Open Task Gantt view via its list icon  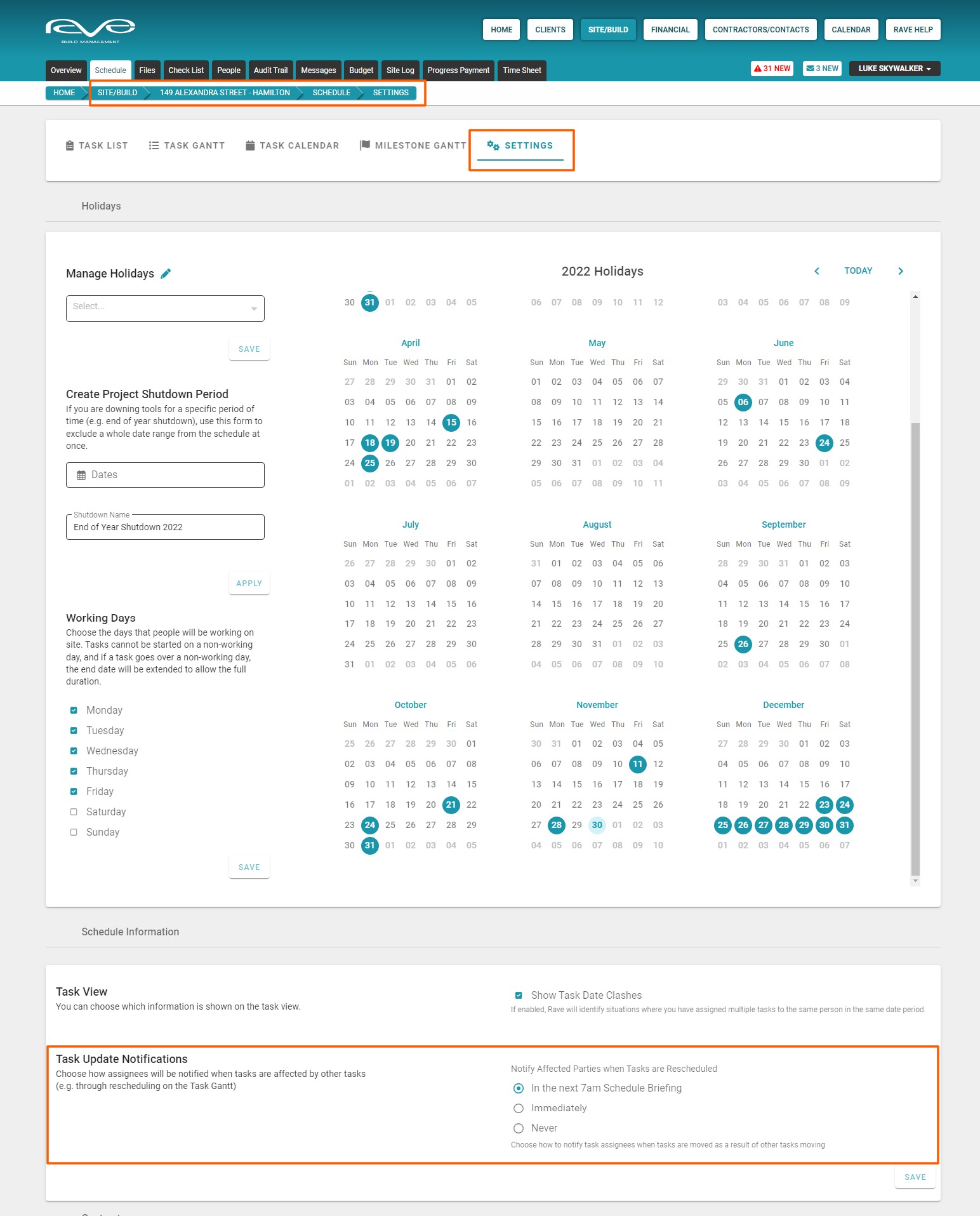154,145
